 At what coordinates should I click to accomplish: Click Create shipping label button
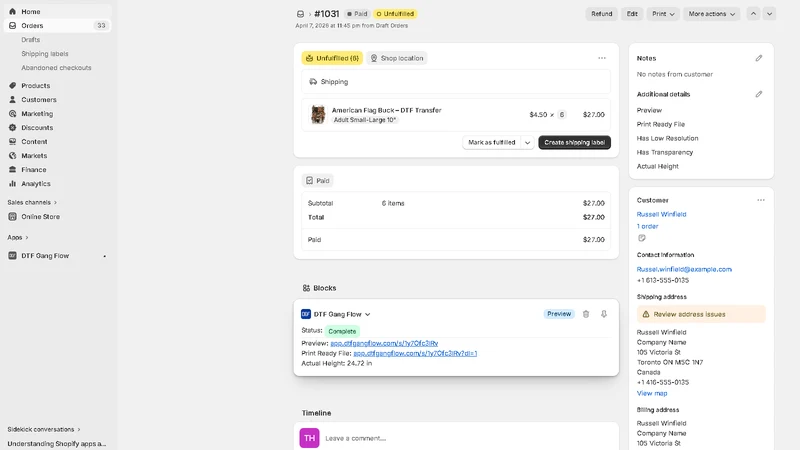(574, 142)
